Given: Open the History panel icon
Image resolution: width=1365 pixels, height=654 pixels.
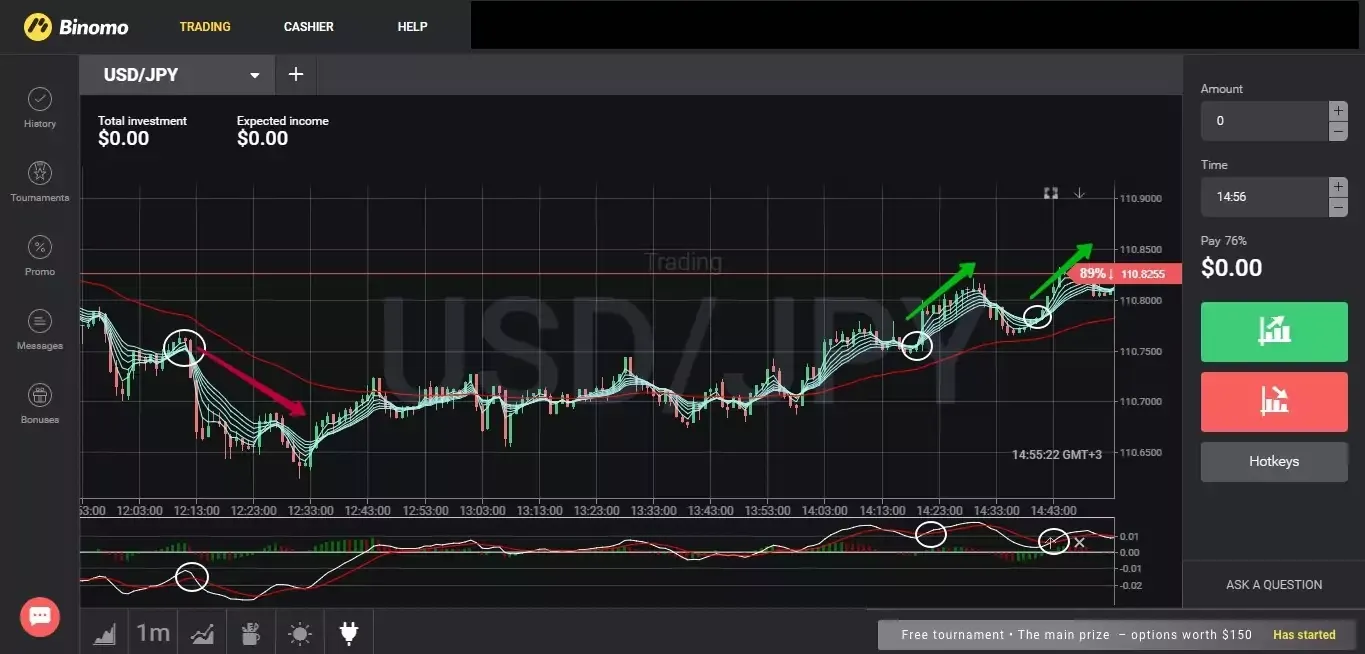Looking at the screenshot, I should [40, 99].
